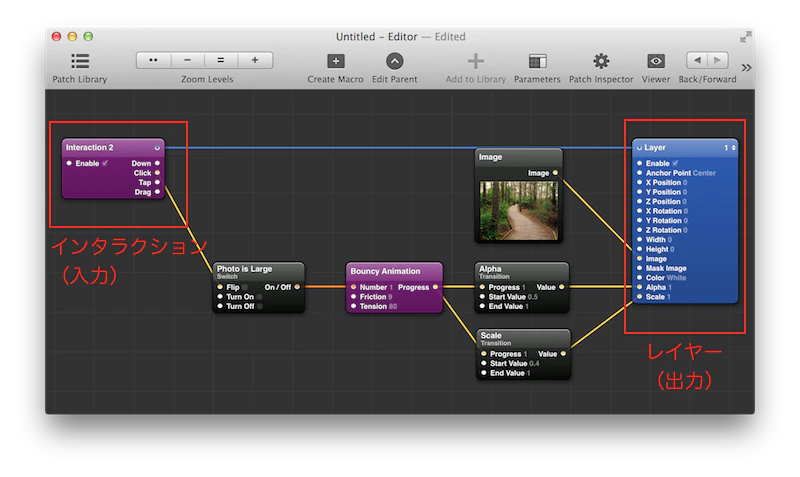Select the Photo is Large switch title
The image size is (800, 477).
pos(244,269)
